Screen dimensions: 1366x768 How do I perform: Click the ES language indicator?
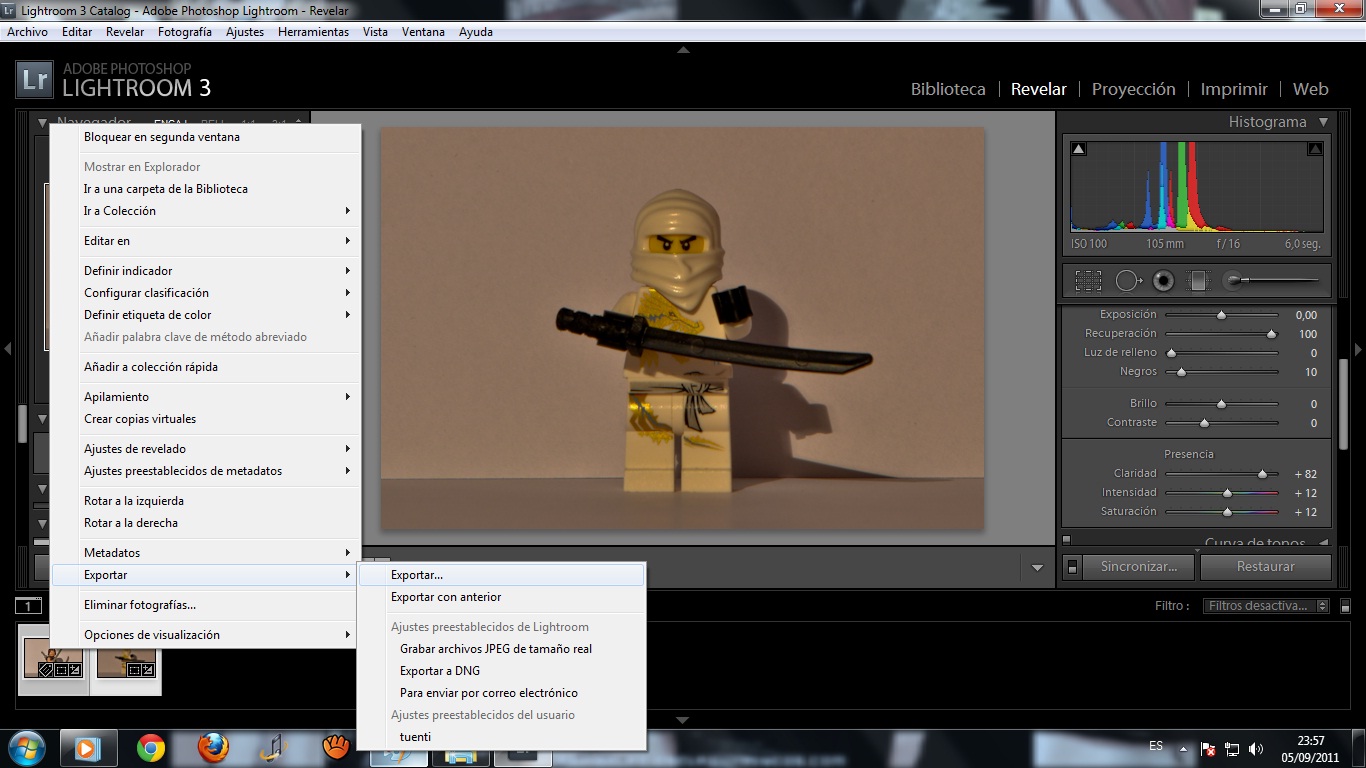(x=1156, y=746)
